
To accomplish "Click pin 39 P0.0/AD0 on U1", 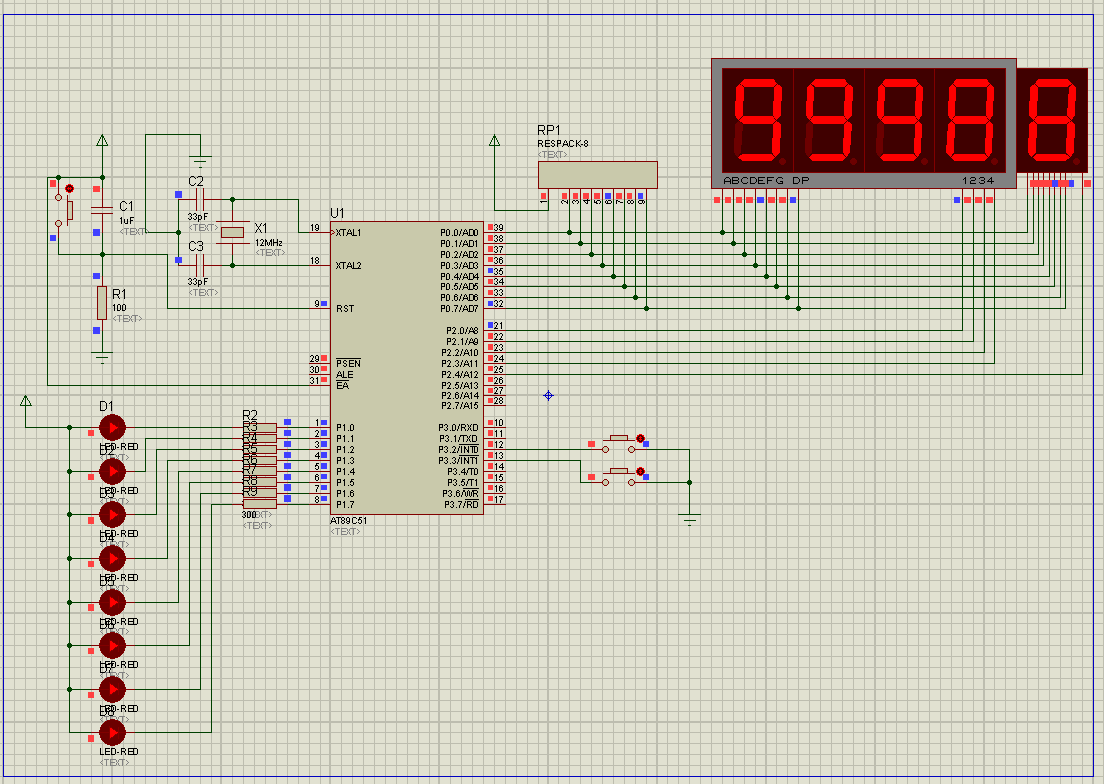I will point(494,232).
